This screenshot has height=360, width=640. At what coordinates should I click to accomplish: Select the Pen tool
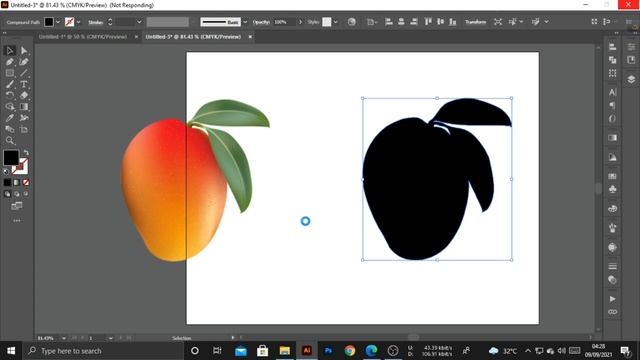click(x=10, y=62)
